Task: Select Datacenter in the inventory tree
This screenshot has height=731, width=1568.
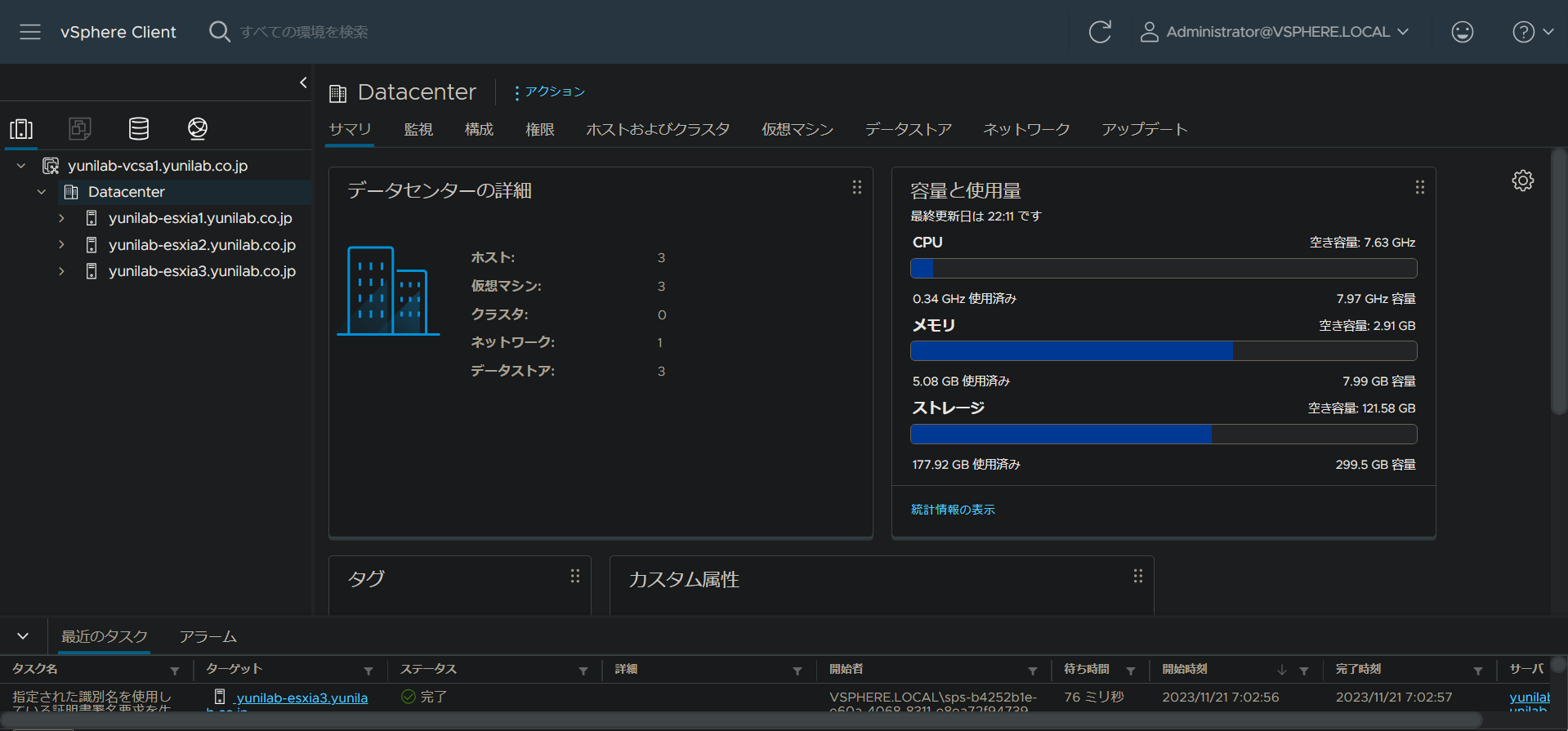Action: click(127, 192)
